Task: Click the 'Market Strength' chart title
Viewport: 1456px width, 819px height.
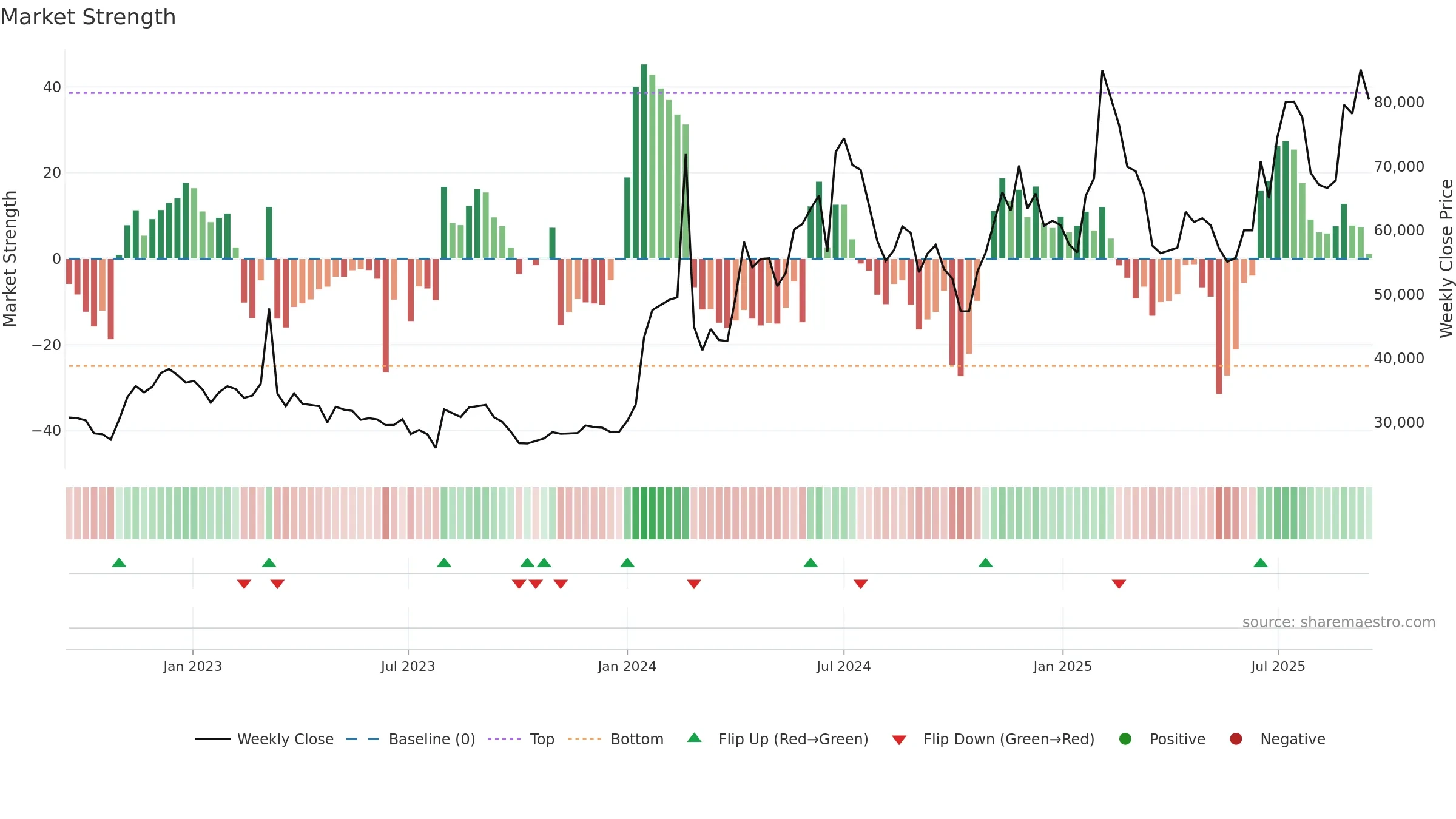Action: click(88, 17)
